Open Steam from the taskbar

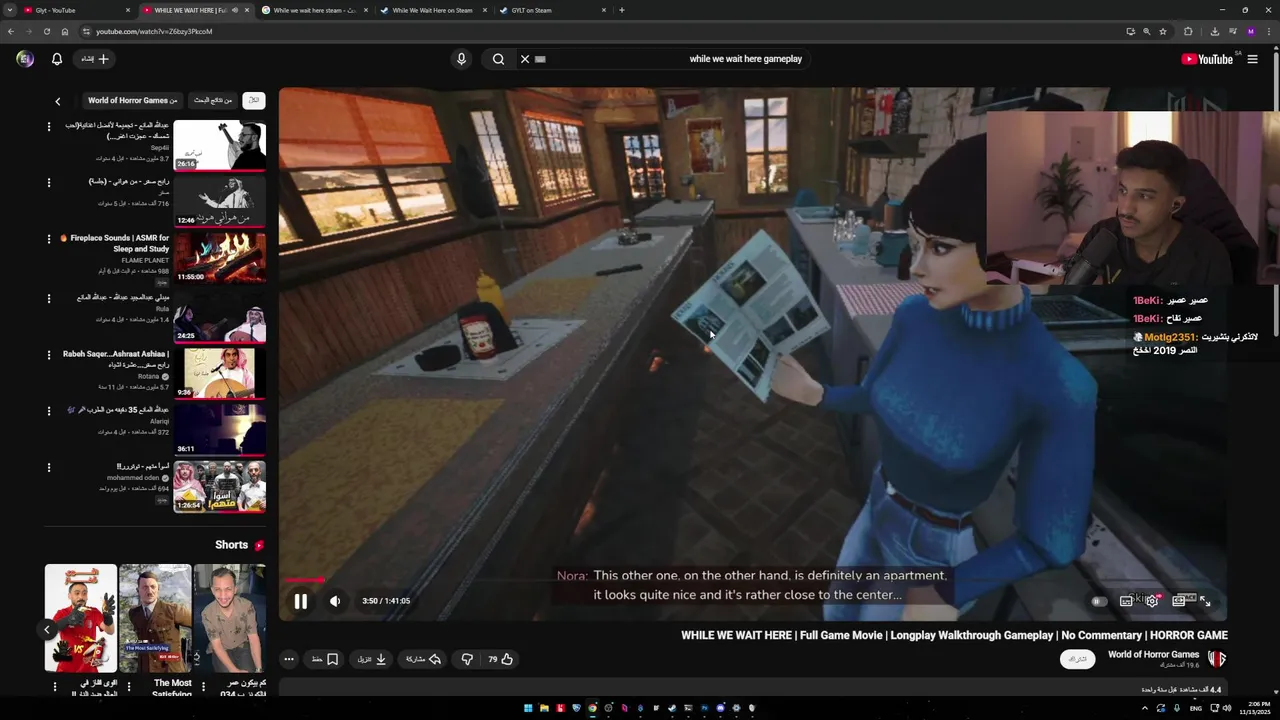[672, 708]
